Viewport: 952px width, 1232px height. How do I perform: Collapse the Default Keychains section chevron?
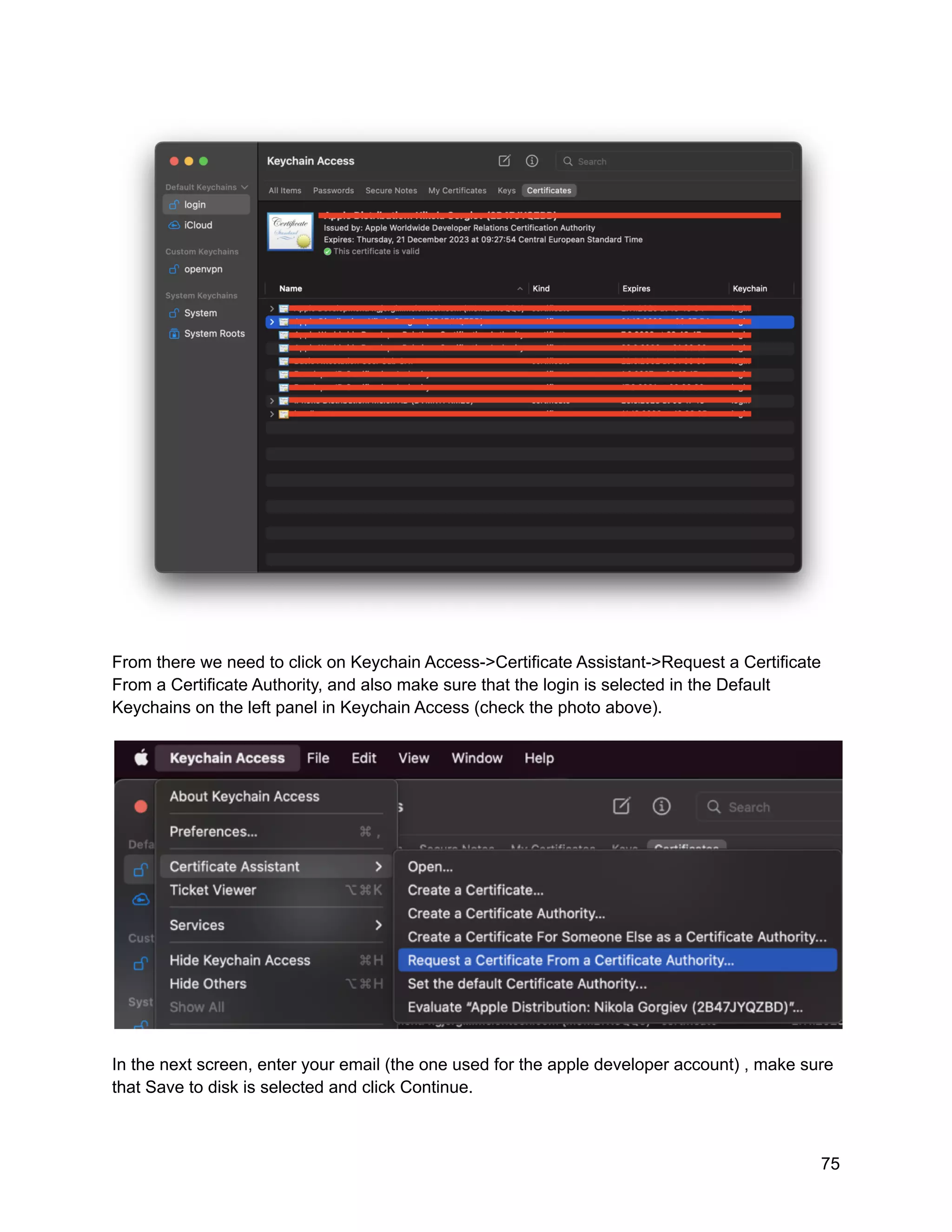pyautogui.click(x=245, y=187)
